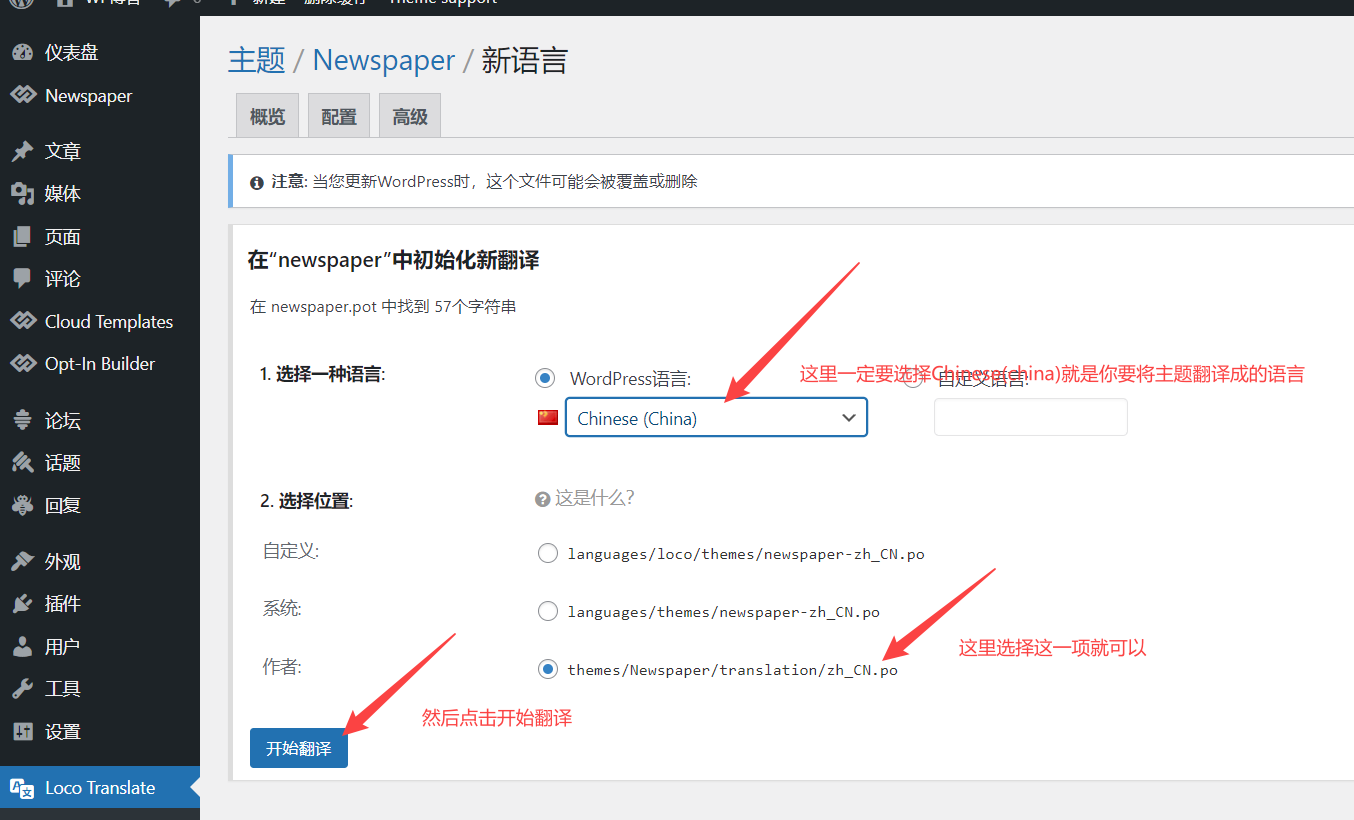Choose 自定义 location languages/loco/themes radio

click(547, 553)
